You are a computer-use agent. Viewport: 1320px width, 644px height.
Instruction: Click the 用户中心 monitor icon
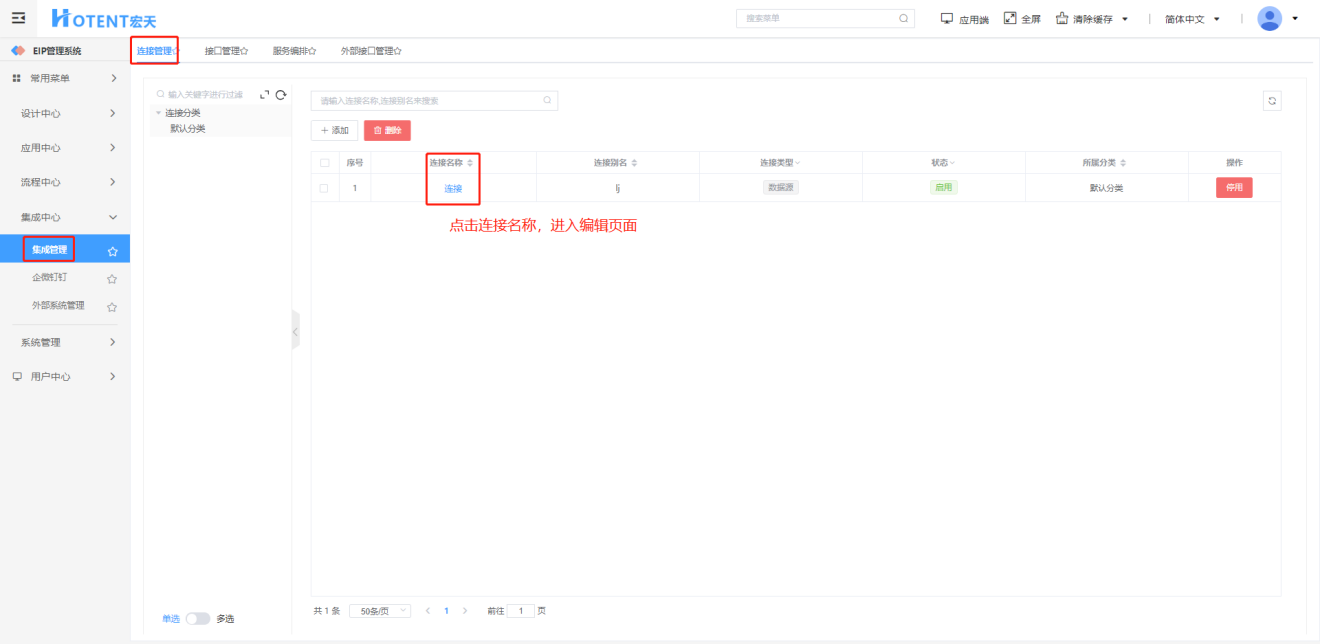(17, 376)
